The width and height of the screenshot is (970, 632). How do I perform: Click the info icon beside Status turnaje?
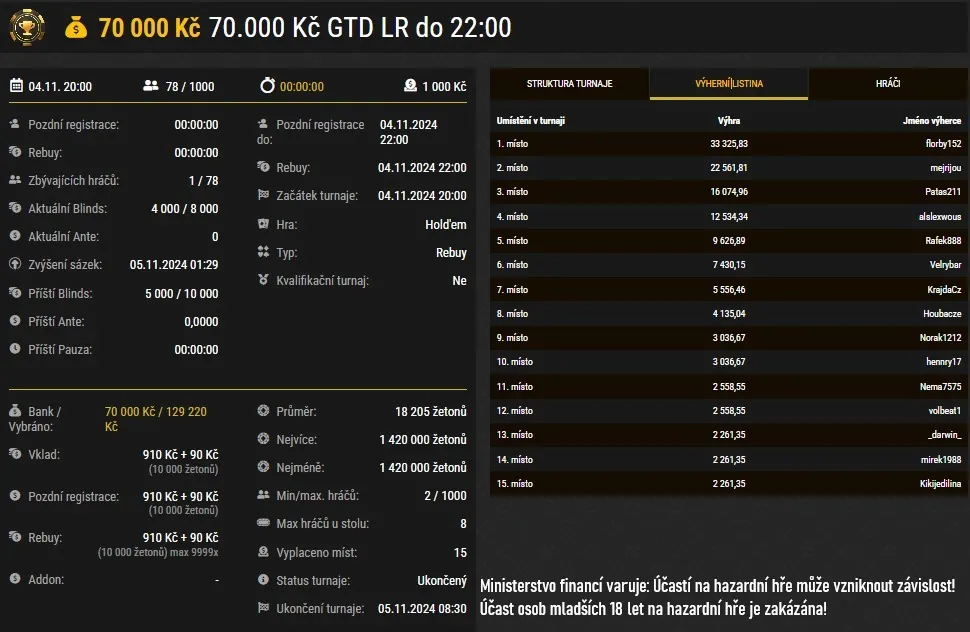point(263,581)
